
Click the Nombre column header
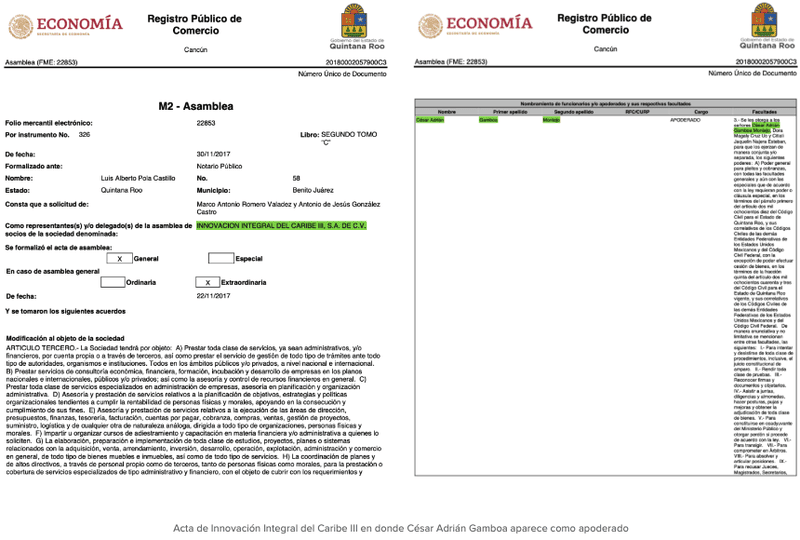click(x=446, y=111)
